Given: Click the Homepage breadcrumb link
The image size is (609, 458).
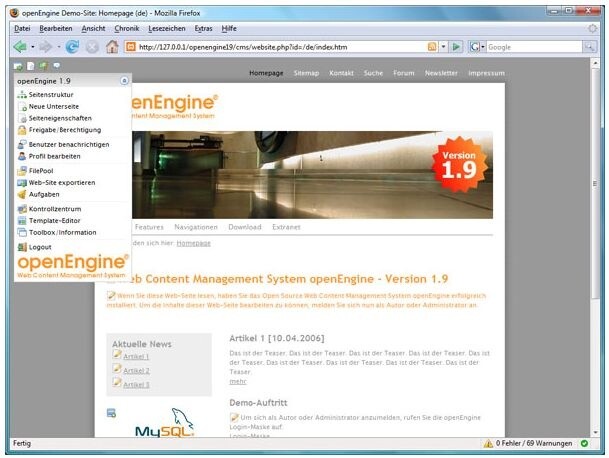Looking at the screenshot, I should coord(193,243).
